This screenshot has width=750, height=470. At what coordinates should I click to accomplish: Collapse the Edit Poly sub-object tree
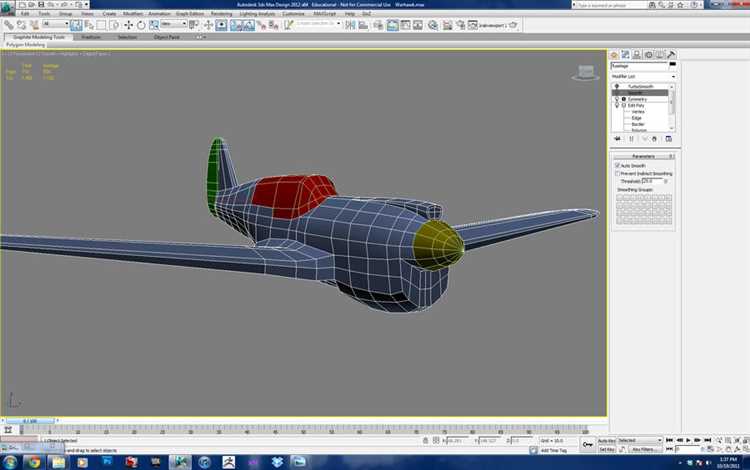[x=624, y=105]
